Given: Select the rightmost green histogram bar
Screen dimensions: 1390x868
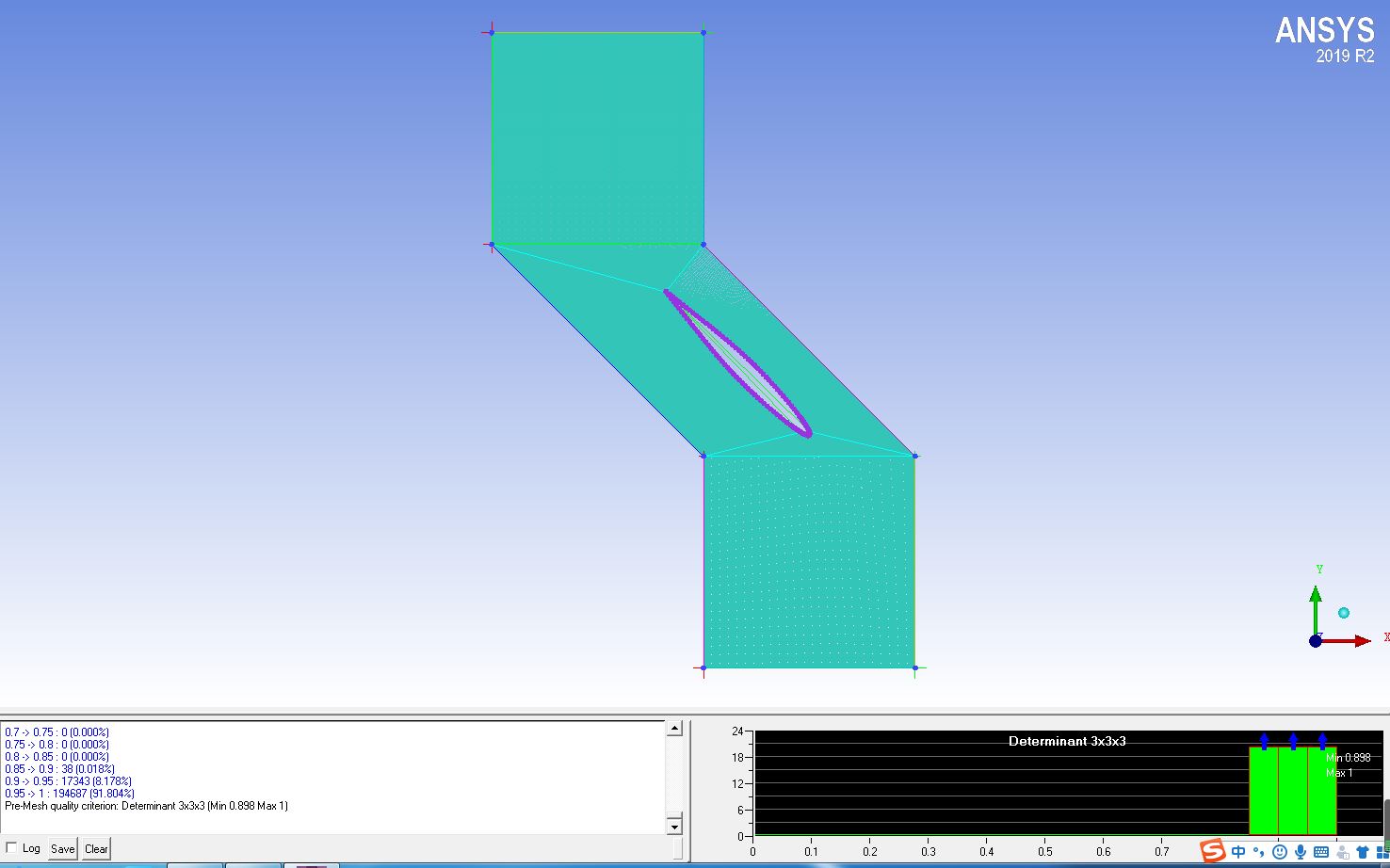Looking at the screenshot, I should 1322,791.
